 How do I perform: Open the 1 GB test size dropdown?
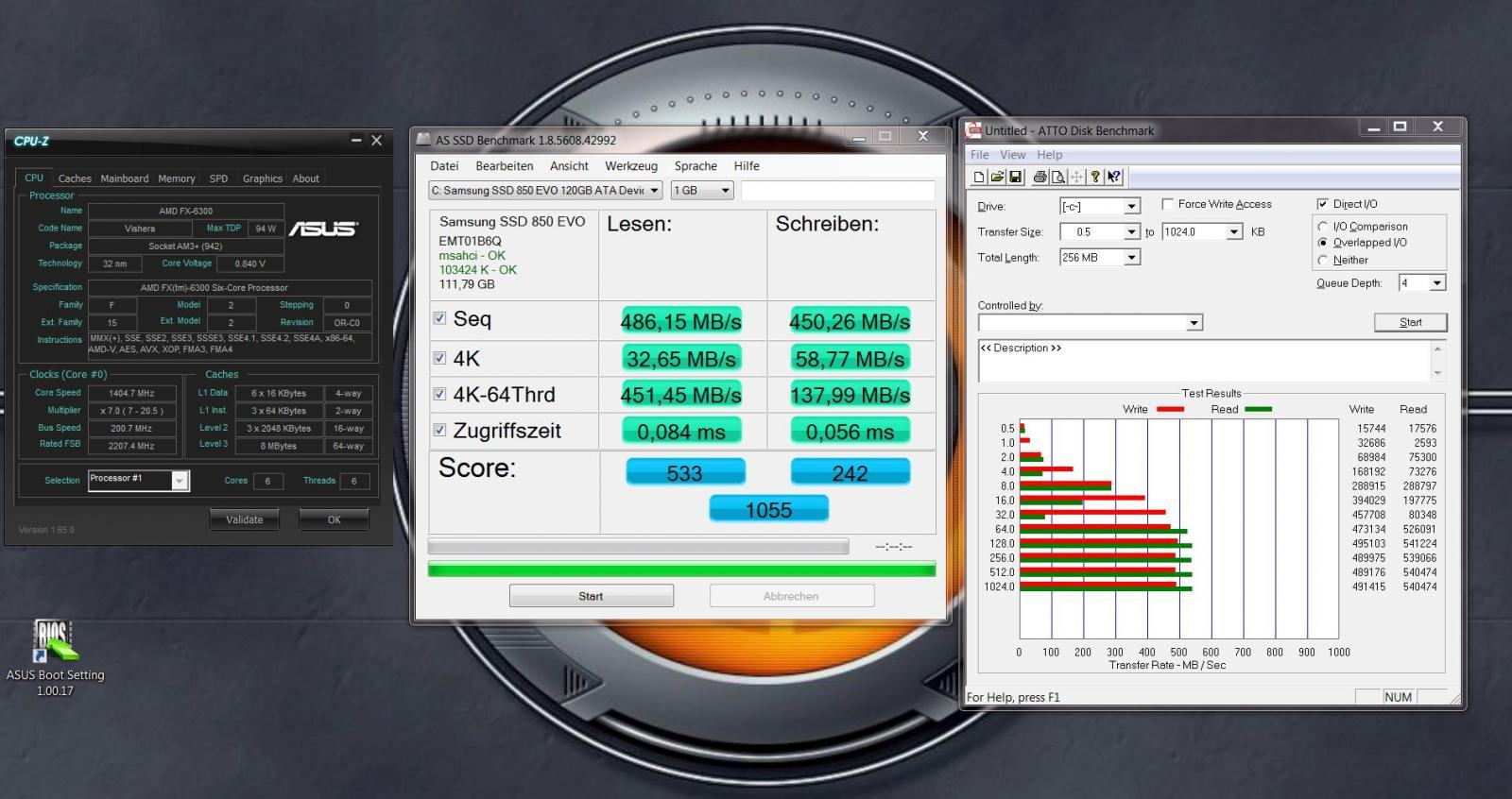click(702, 191)
